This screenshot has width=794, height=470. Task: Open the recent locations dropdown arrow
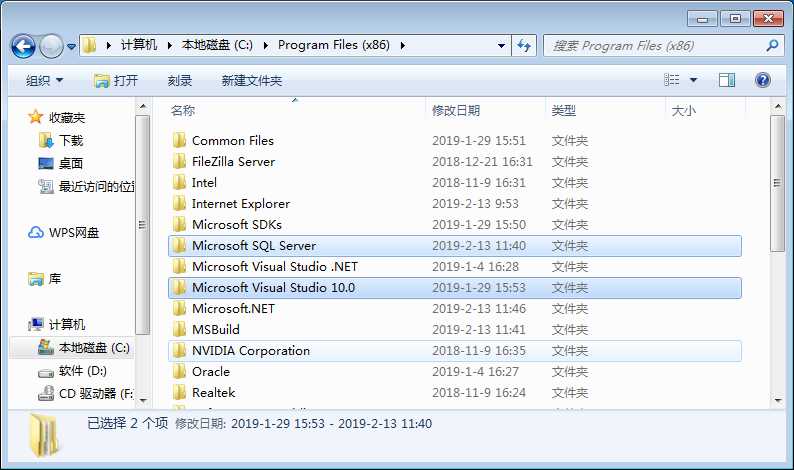tap(71, 47)
